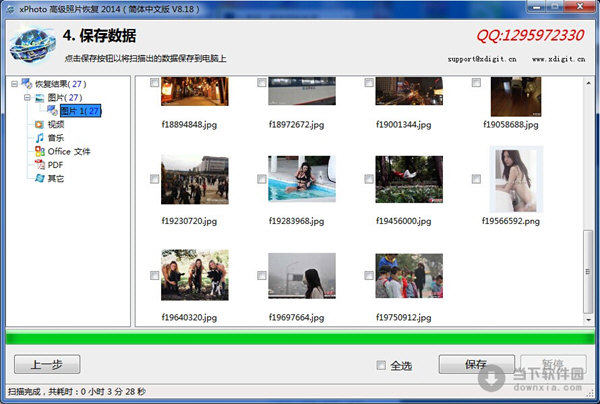Select the f19283968.jpg pool photo thumbnail
The height and width of the screenshot is (404, 600).
point(302,179)
